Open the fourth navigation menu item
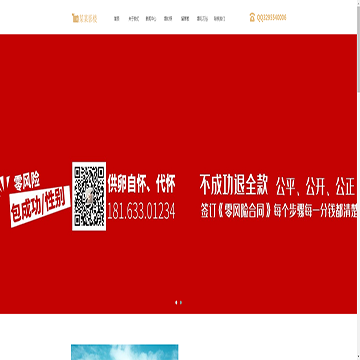Viewport: 360px width, 360px height. point(168,19)
